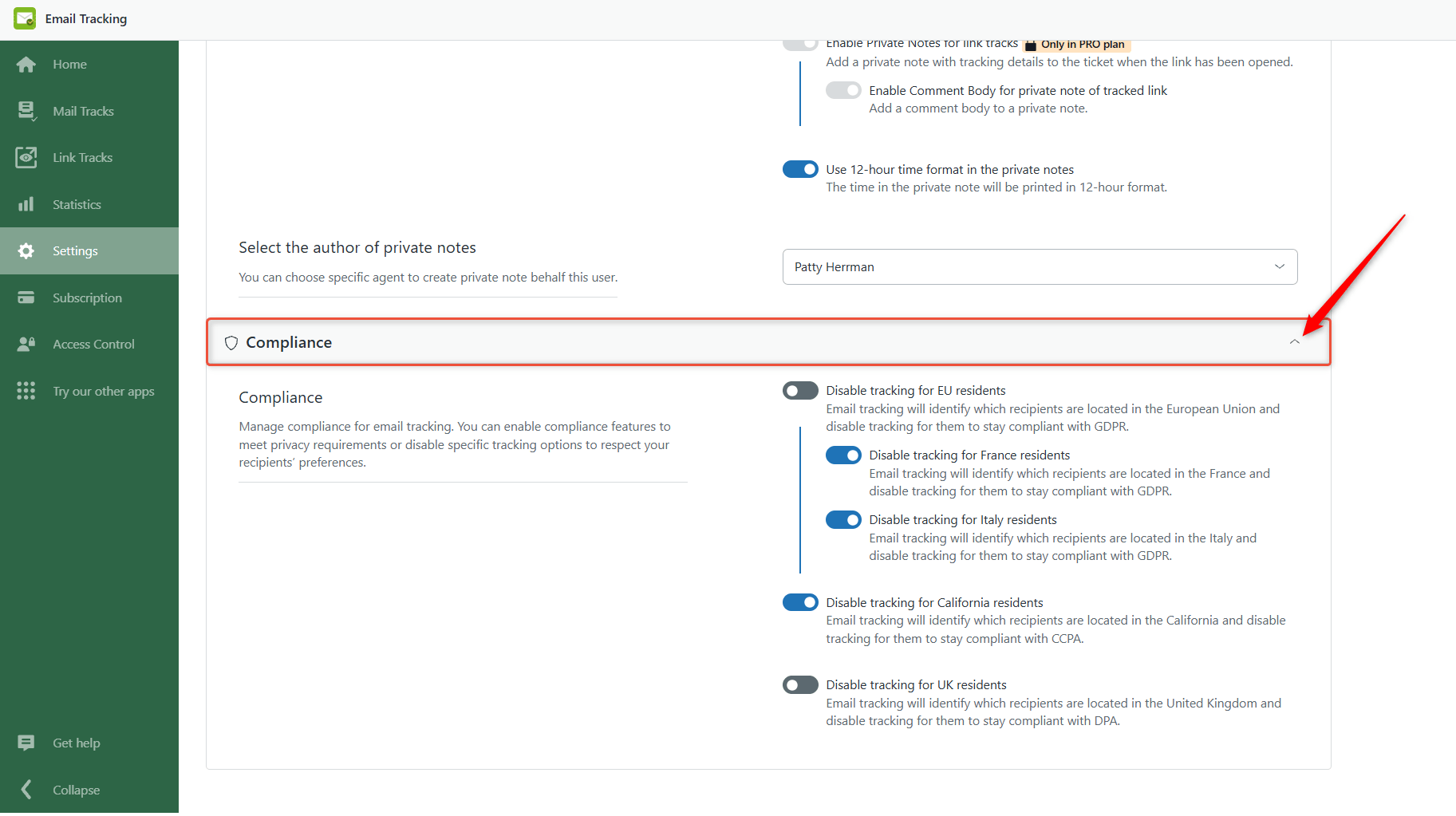
Task: Click the Collapse sidebar arrow icon
Action: (x=26, y=789)
